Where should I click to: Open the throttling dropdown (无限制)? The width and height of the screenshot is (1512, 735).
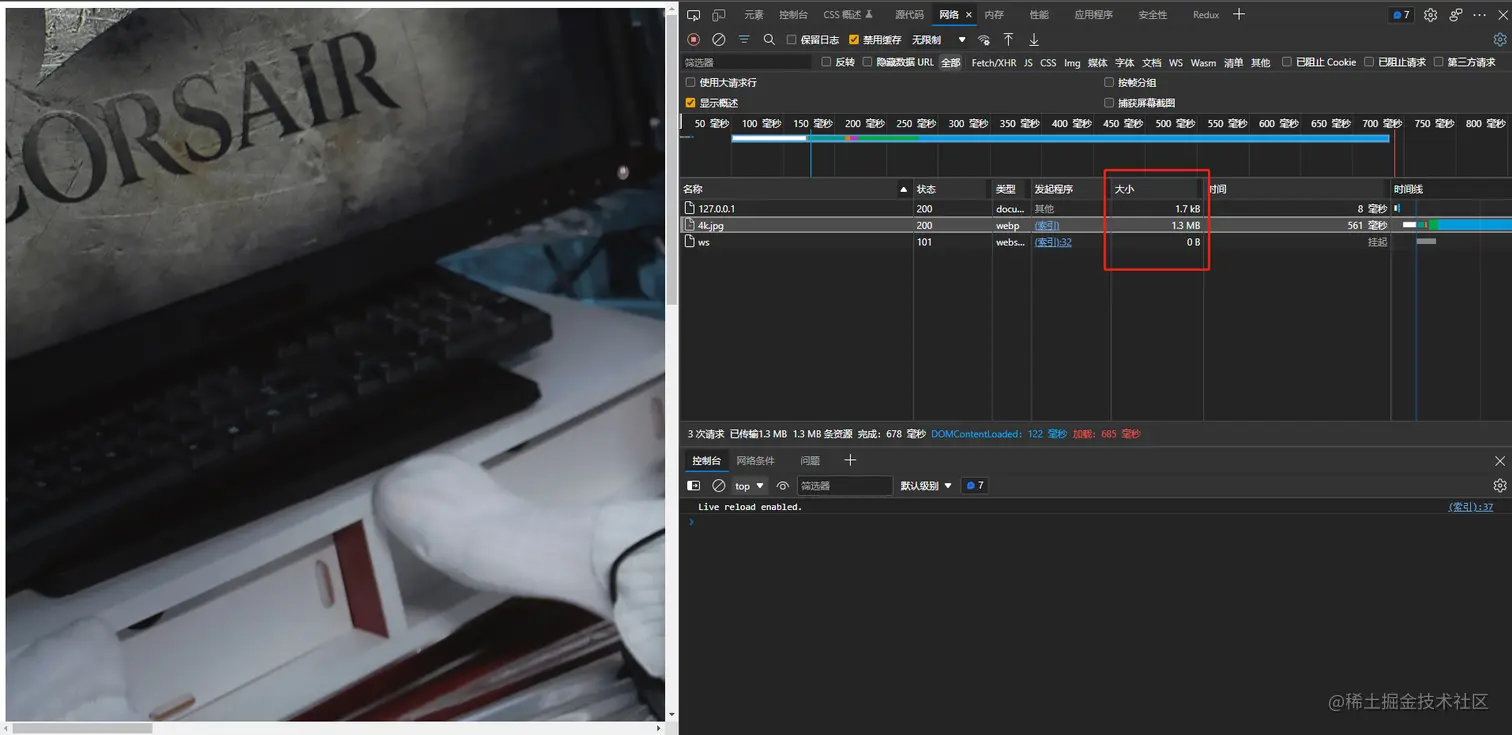tap(938, 40)
